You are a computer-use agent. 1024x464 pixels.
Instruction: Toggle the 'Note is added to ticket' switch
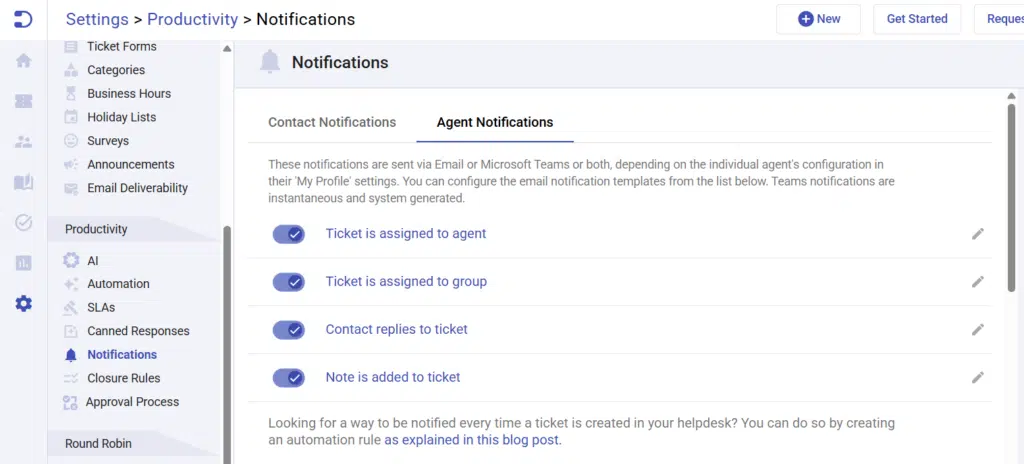[x=289, y=378]
